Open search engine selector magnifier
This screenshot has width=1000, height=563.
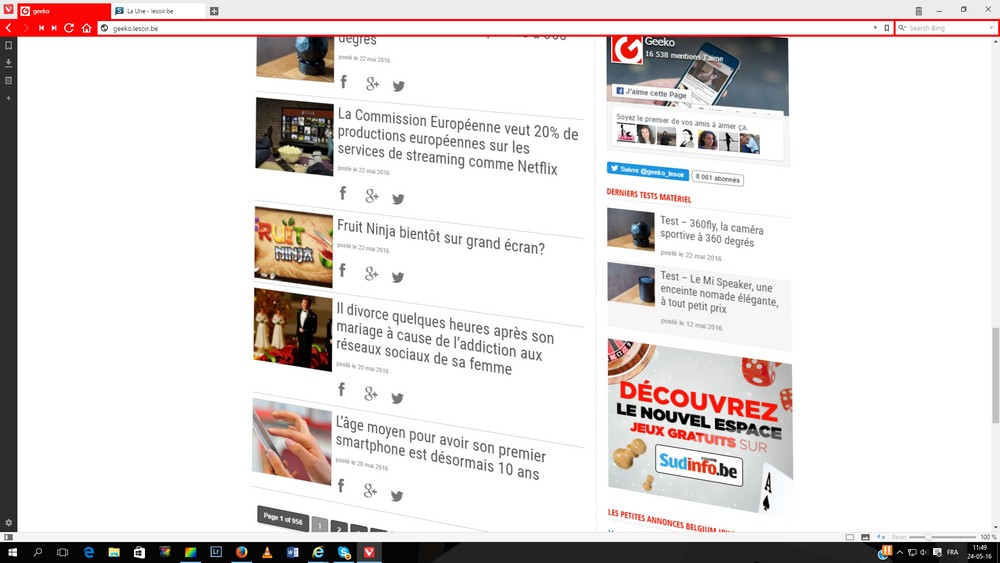(902, 28)
